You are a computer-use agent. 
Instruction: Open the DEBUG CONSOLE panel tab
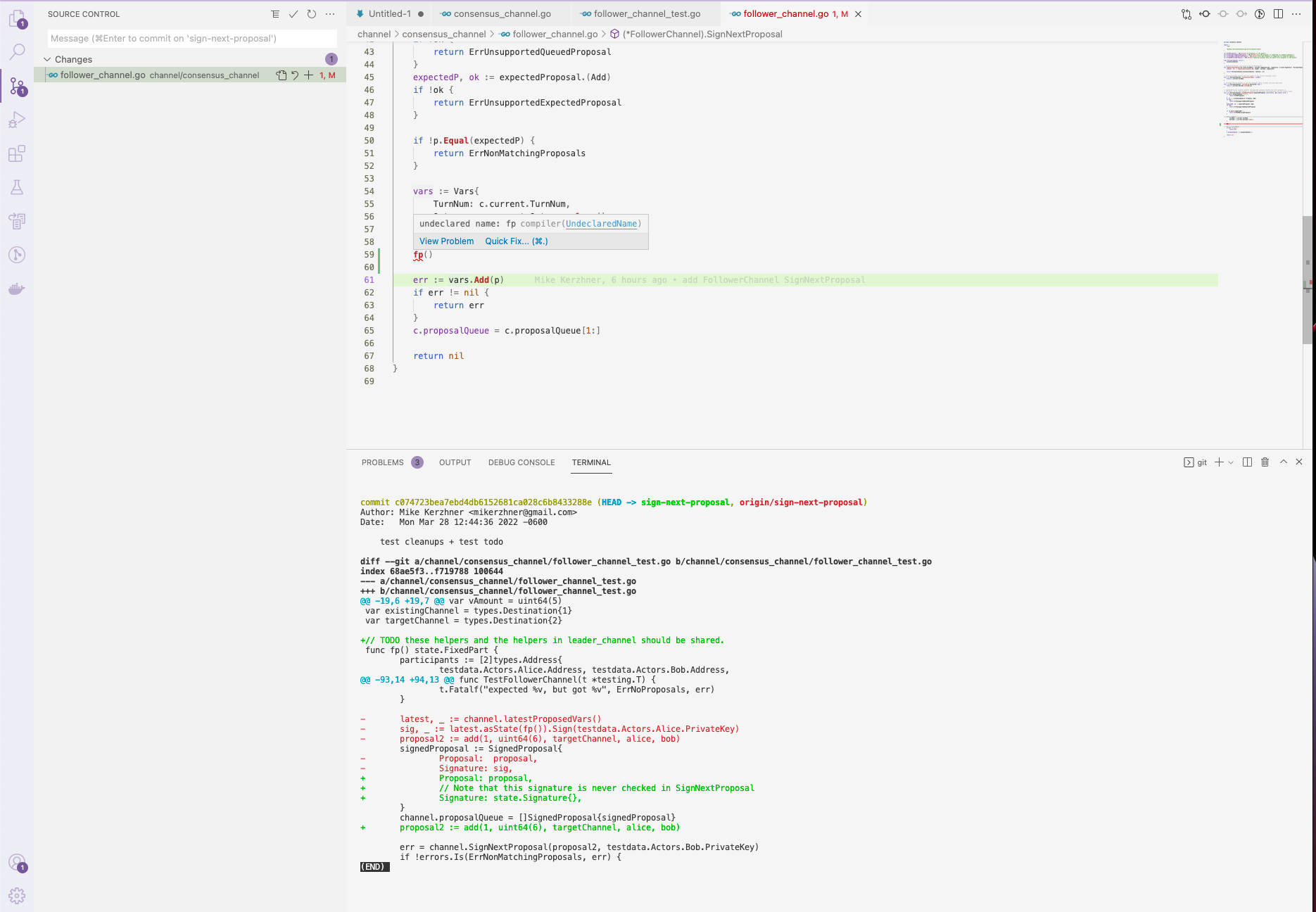click(x=521, y=462)
